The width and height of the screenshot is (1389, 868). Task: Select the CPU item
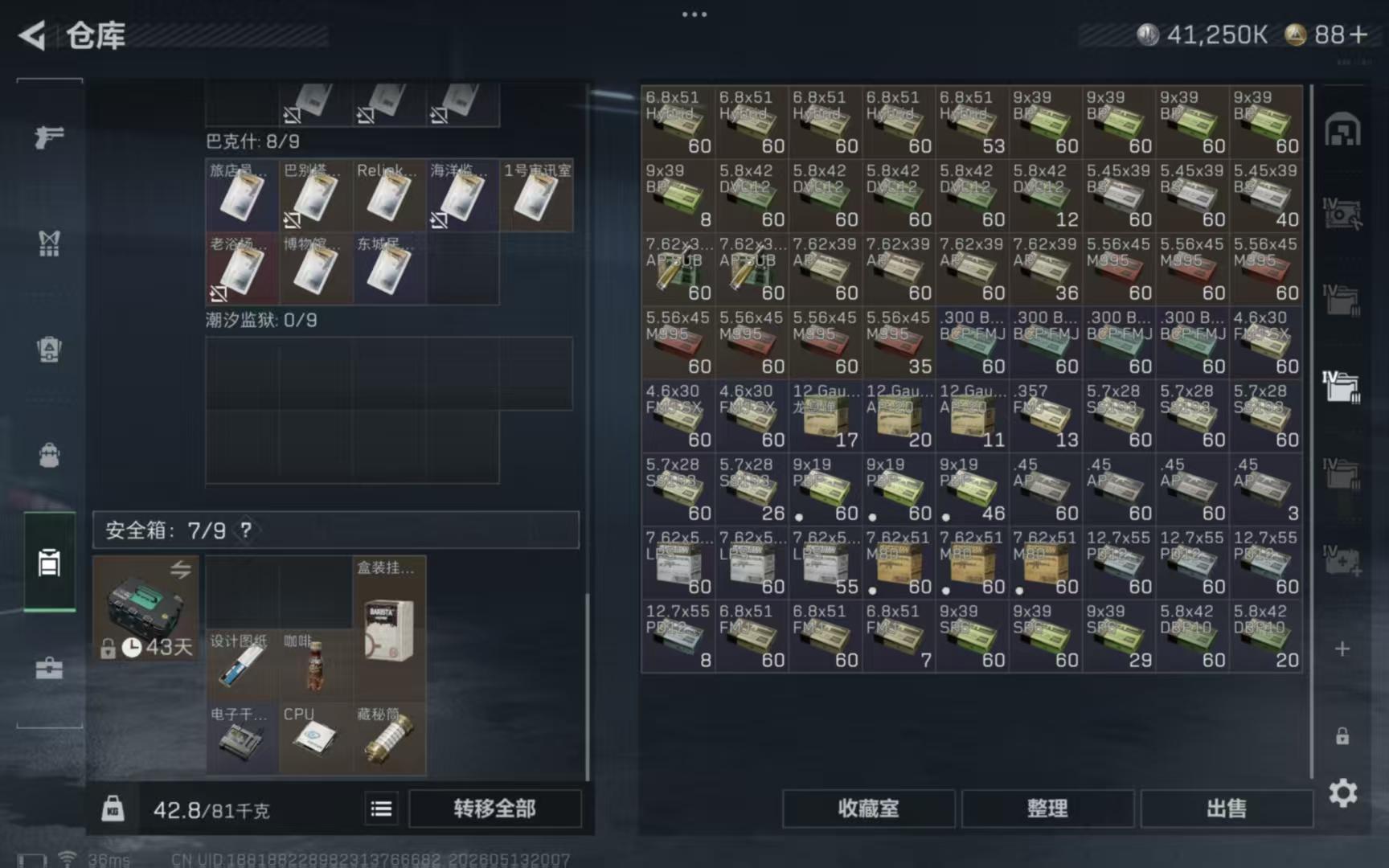pyautogui.click(x=315, y=738)
